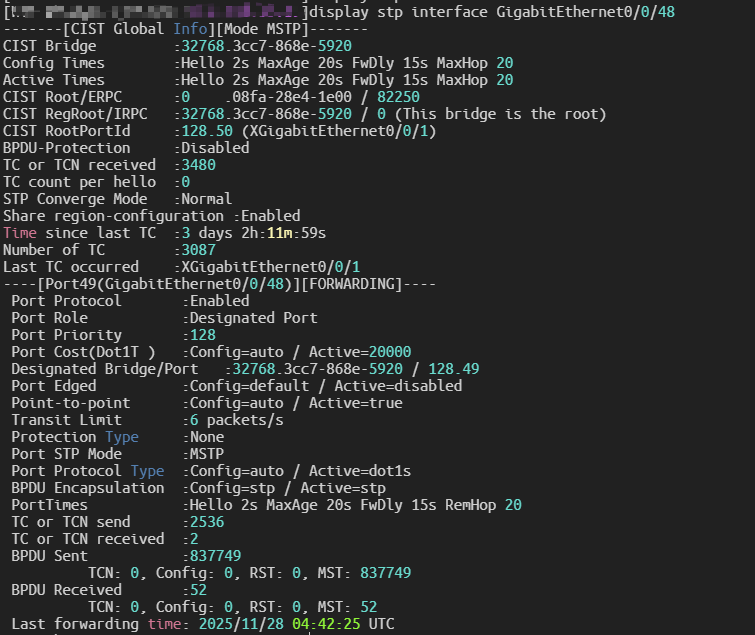Screen dimensions: 755x635
Task: Click the BPDU-Protection Disabled value
Action: pyautogui.click(x=213, y=148)
